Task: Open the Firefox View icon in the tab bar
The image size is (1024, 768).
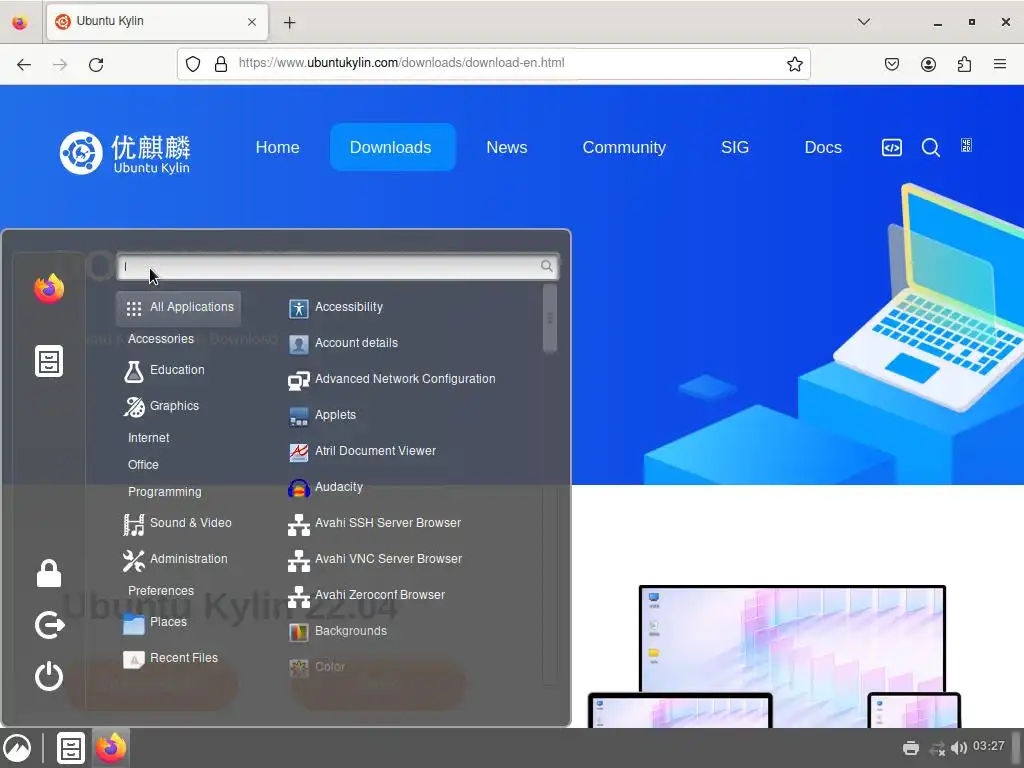Action: tap(20, 22)
